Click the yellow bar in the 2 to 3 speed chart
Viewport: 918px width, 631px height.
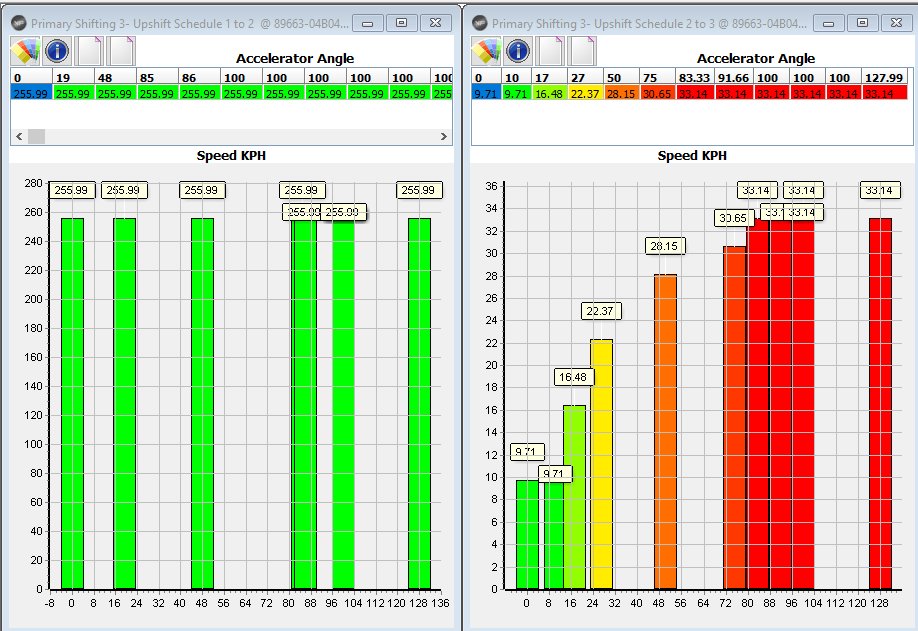[x=601, y=464]
